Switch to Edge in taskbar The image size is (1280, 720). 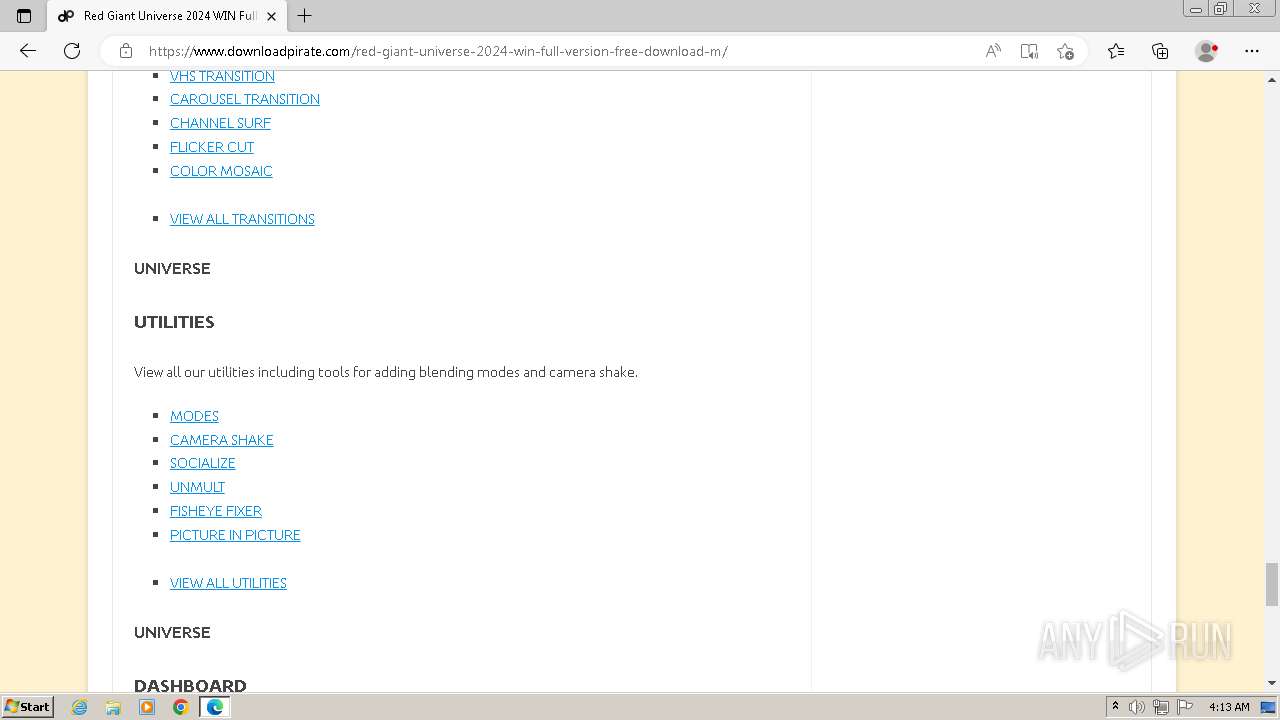pos(215,707)
